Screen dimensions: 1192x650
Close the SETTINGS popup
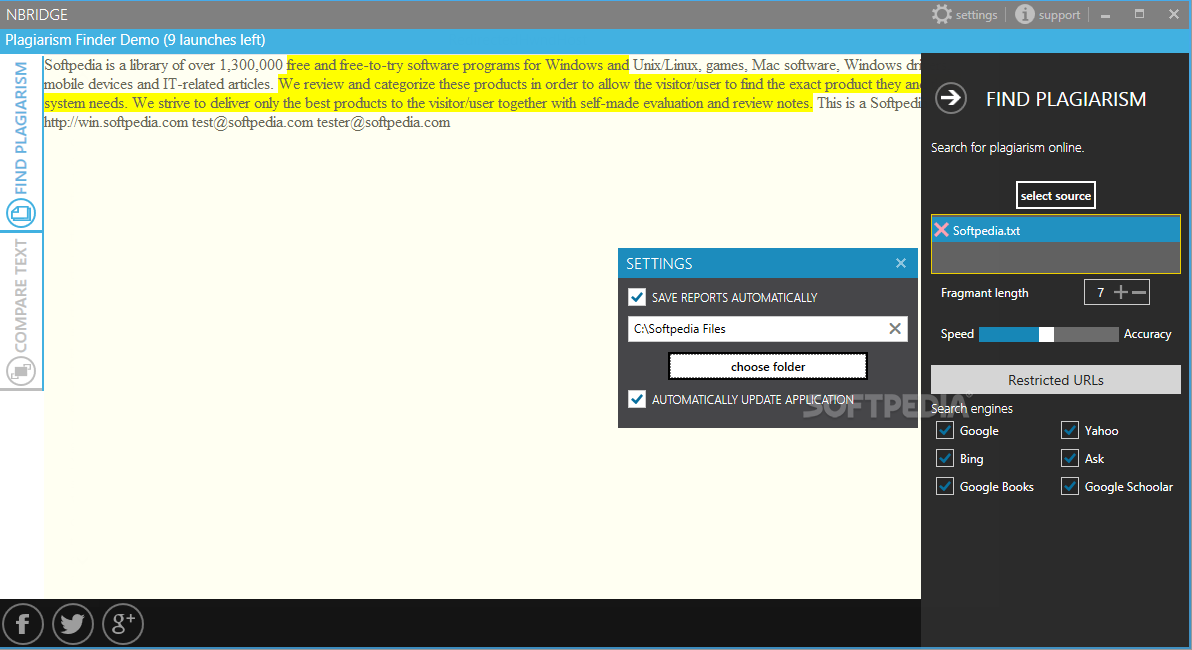[x=901, y=263]
